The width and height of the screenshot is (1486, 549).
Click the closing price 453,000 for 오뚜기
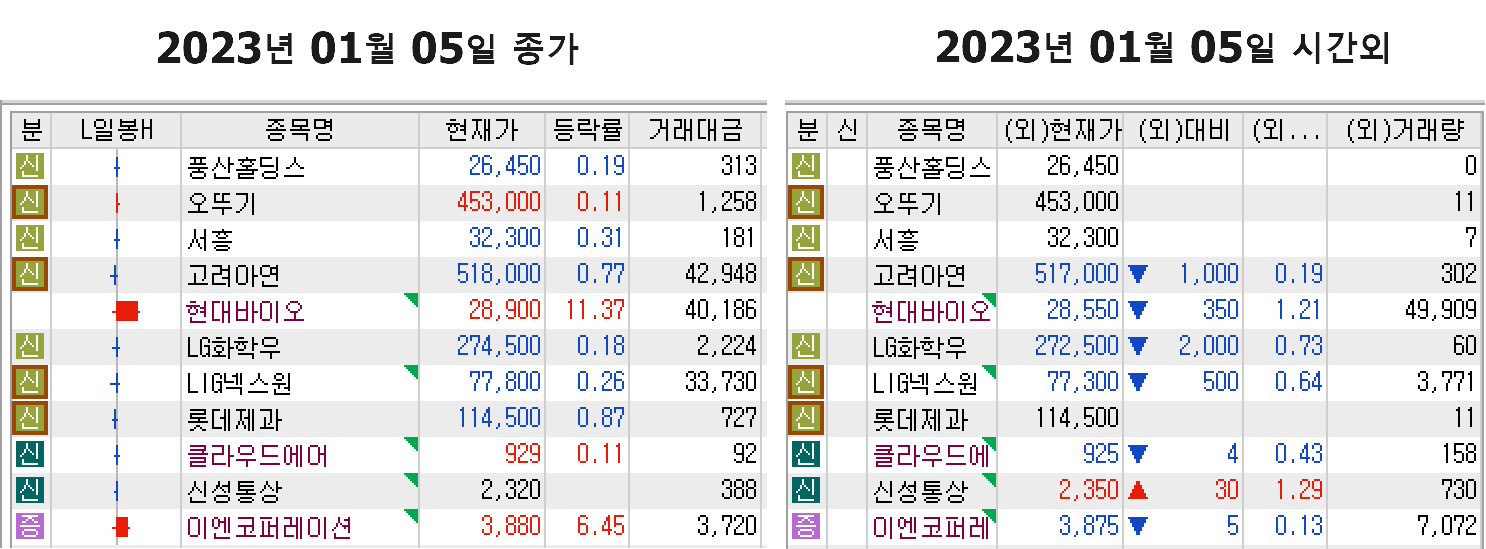point(498,202)
